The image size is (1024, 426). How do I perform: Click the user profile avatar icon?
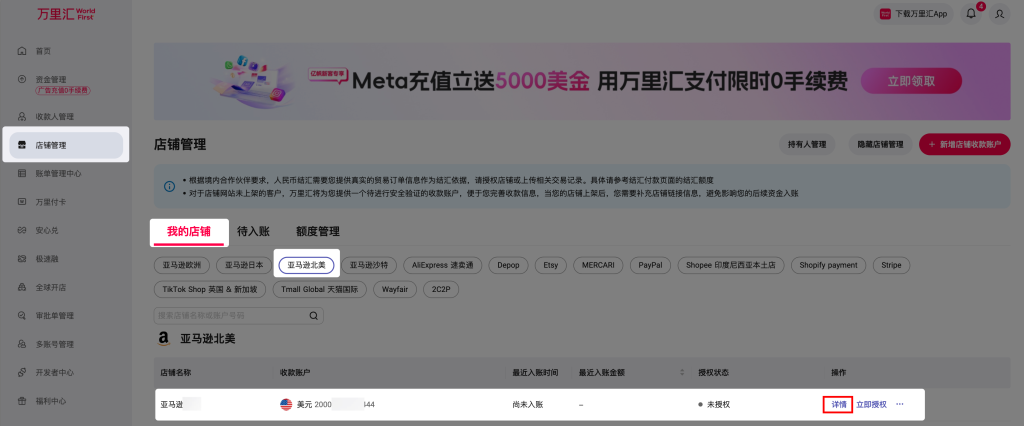(x=999, y=14)
